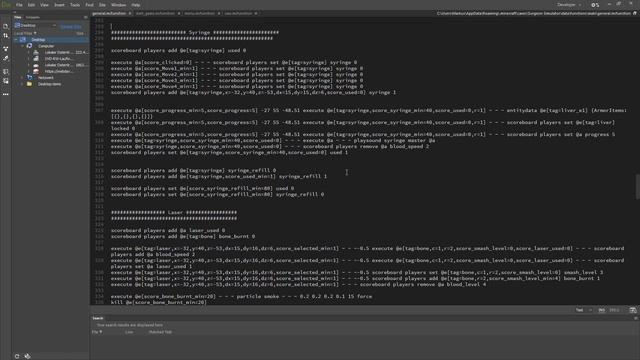Image resolution: width=640 pixels, height=360 pixels.
Task: Click the Format Source Code icon
Action: click(6, 58)
